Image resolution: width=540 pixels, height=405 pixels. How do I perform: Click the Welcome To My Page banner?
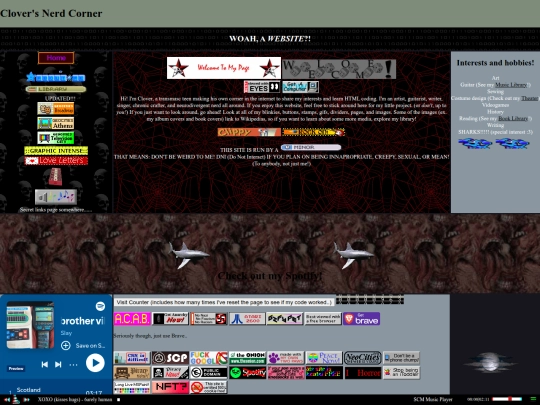coord(224,68)
